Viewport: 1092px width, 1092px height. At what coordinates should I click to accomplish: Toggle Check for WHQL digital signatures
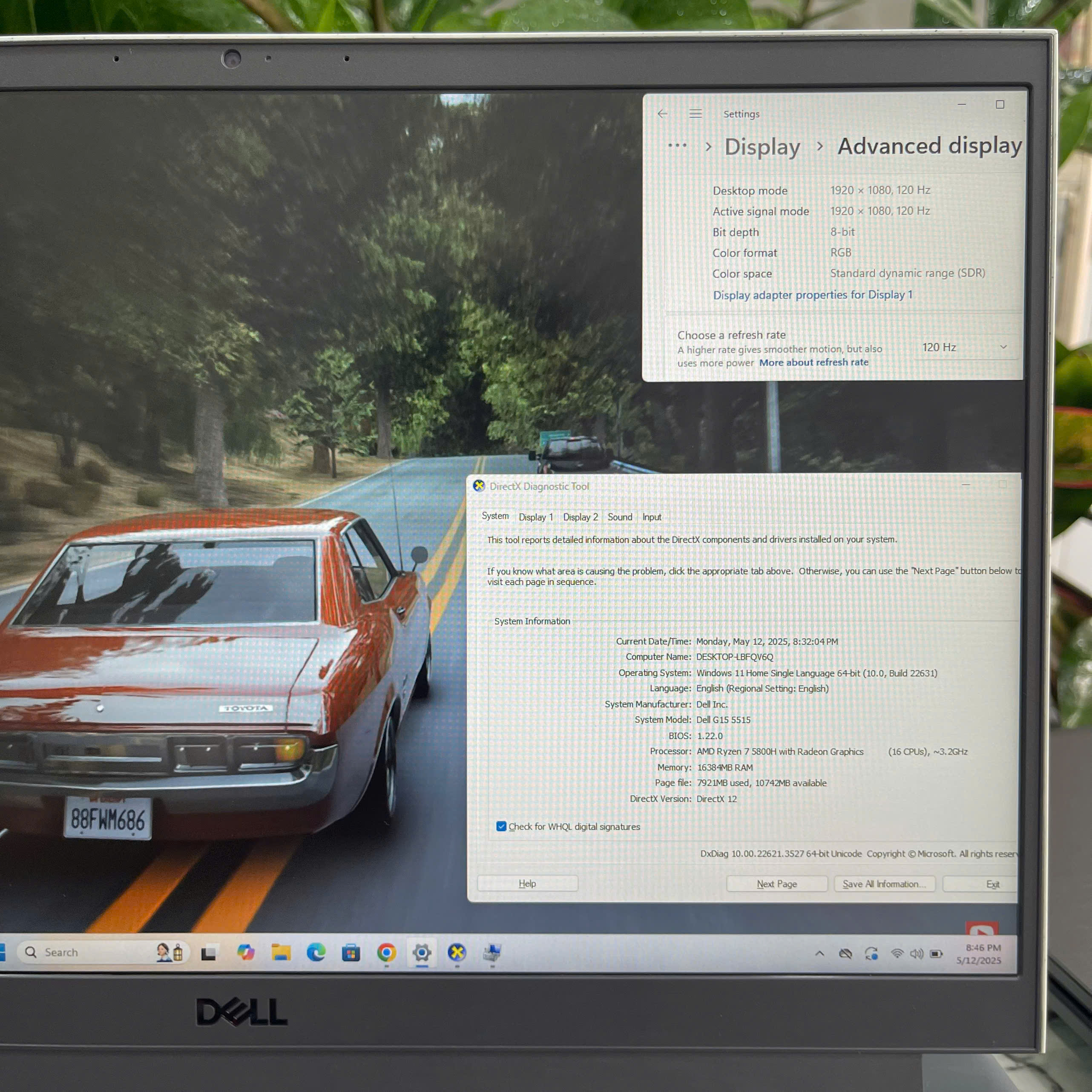[501, 826]
